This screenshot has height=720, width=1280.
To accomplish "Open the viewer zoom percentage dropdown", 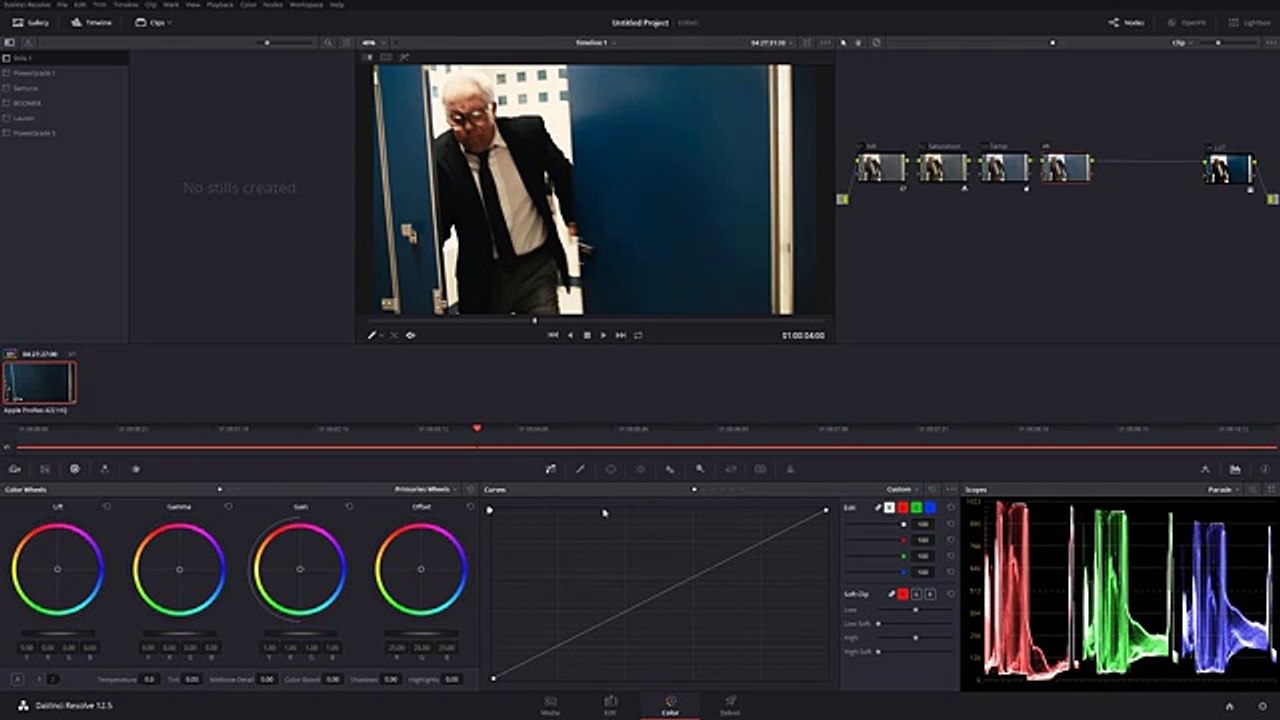I will pyautogui.click(x=372, y=43).
